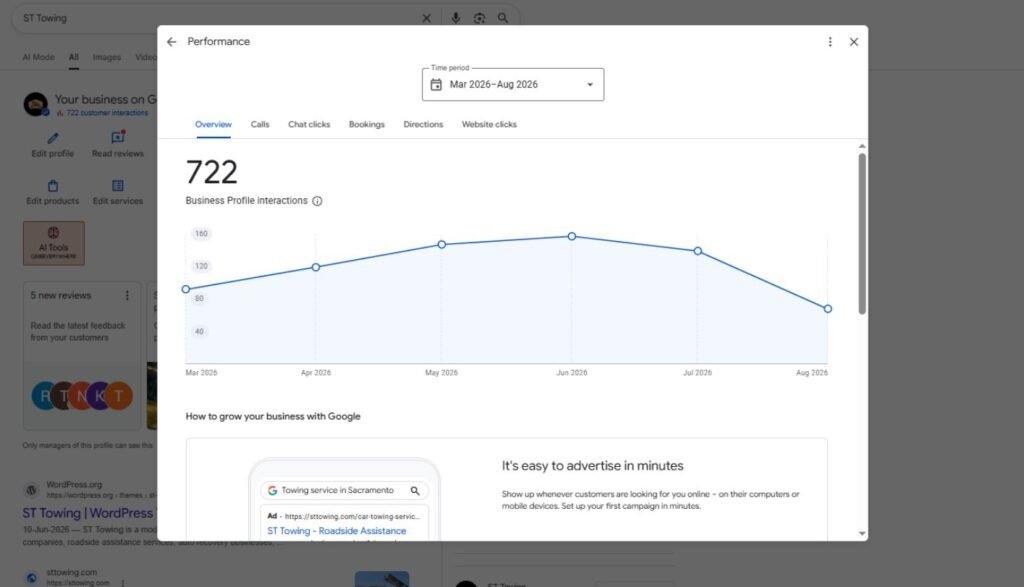Open the Directions tab
Image resolution: width=1024 pixels, height=587 pixels.
pyautogui.click(x=423, y=124)
